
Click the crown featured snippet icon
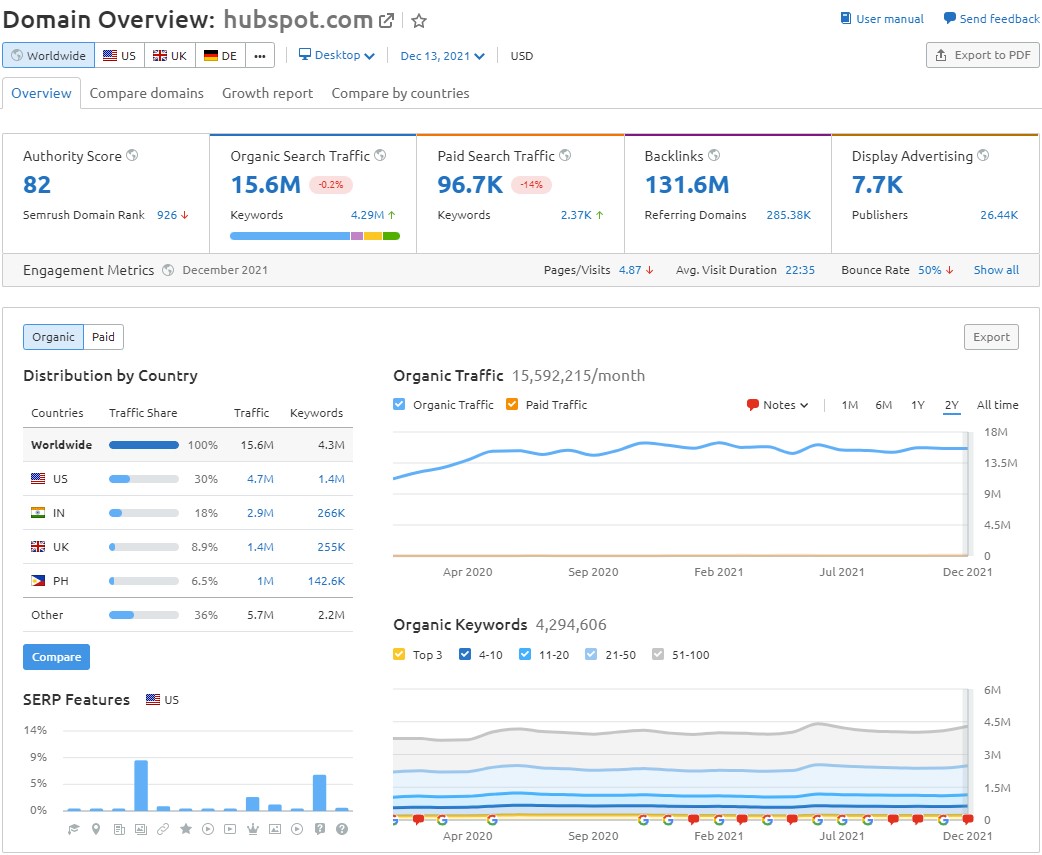(x=253, y=828)
